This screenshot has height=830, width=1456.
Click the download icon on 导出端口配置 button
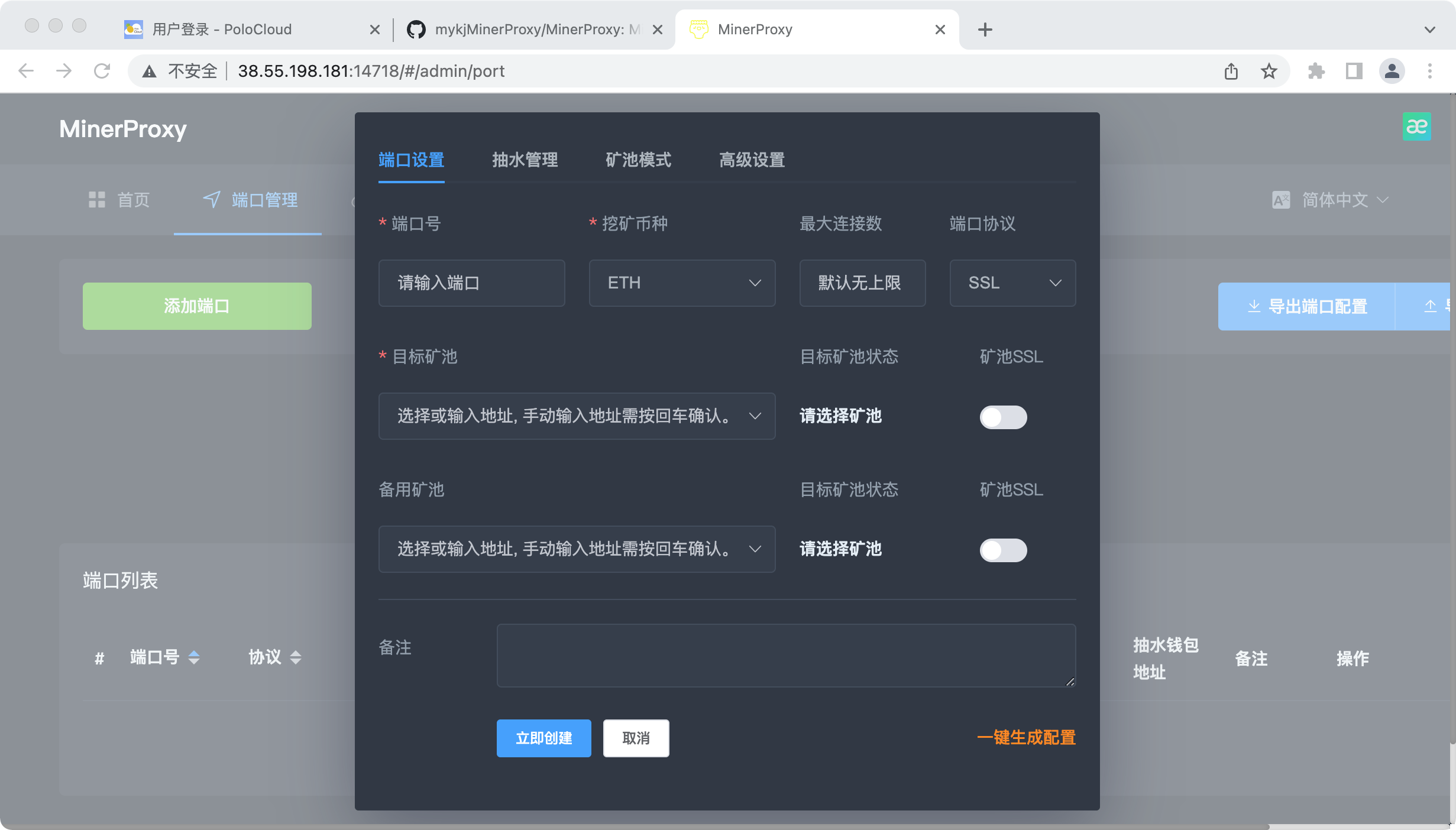pyautogui.click(x=1255, y=306)
